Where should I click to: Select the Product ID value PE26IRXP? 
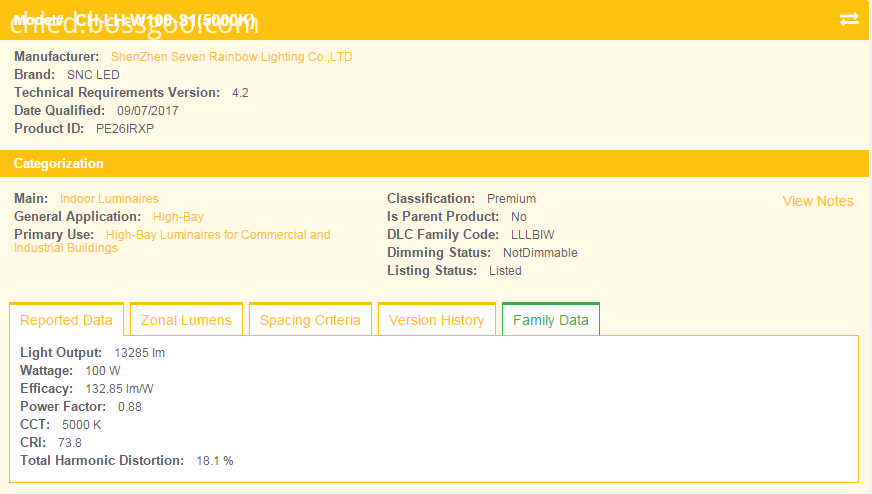coord(125,129)
